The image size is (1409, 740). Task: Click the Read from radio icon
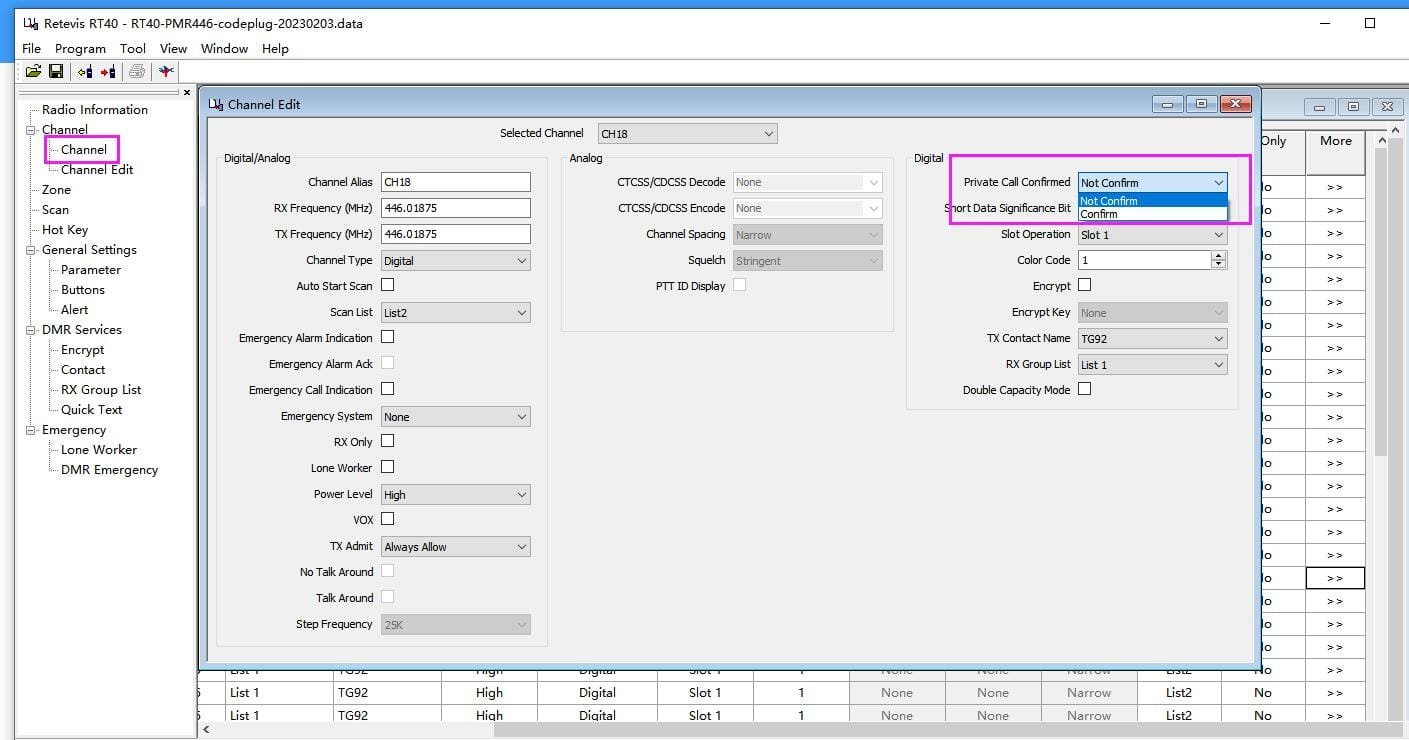click(x=85, y=71)
